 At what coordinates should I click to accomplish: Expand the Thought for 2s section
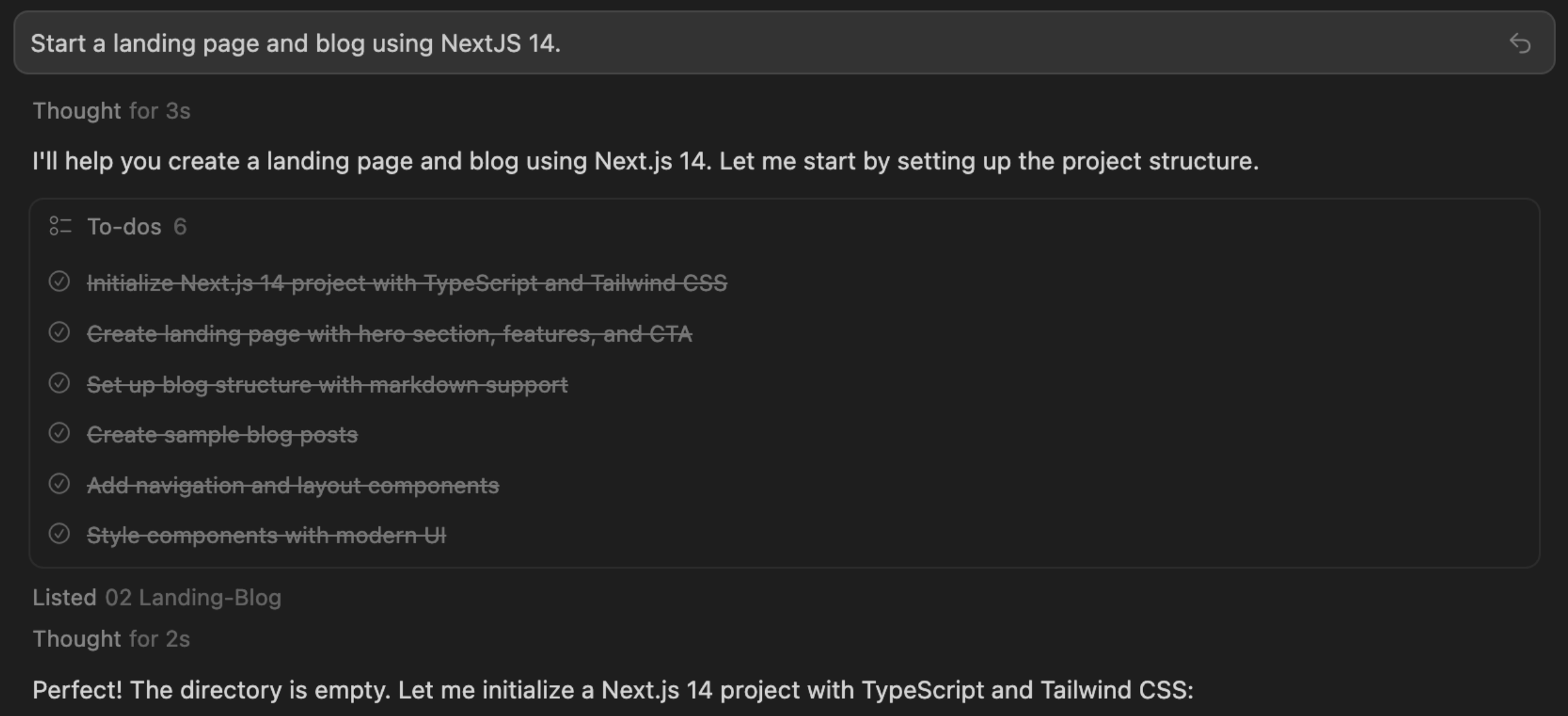click(111, 639)
